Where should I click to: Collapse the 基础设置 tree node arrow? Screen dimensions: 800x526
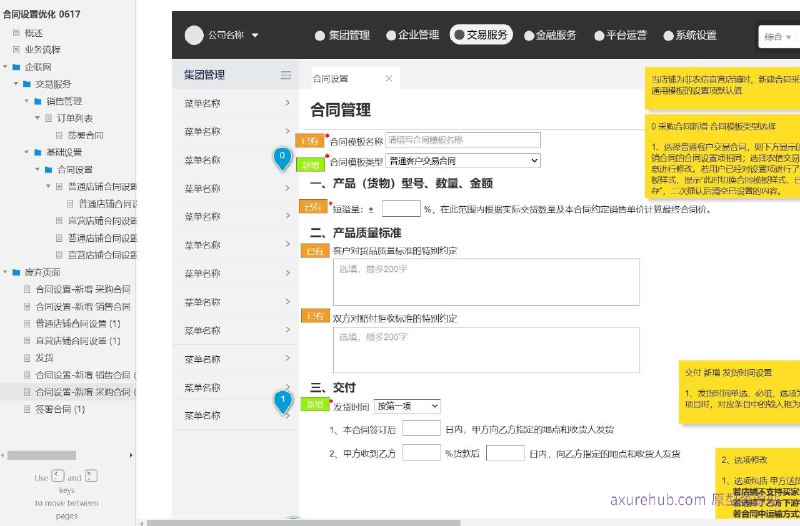(x=27, y=152)
